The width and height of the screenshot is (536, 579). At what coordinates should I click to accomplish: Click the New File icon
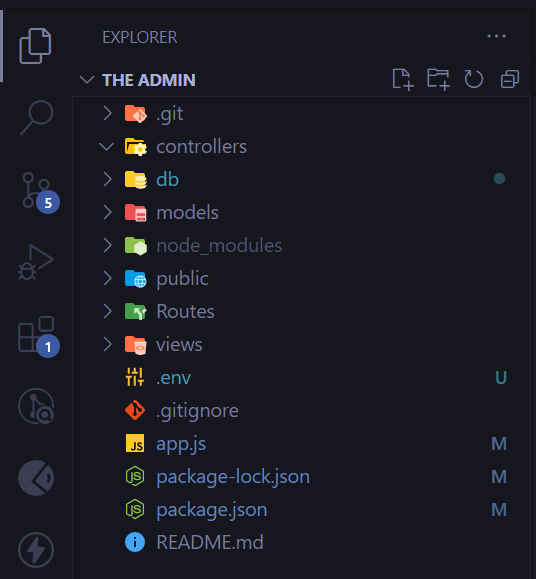(403, 79)
